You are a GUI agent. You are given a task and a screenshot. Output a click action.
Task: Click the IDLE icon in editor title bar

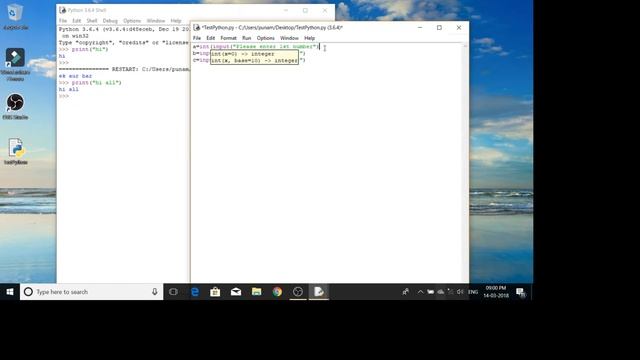197,27
